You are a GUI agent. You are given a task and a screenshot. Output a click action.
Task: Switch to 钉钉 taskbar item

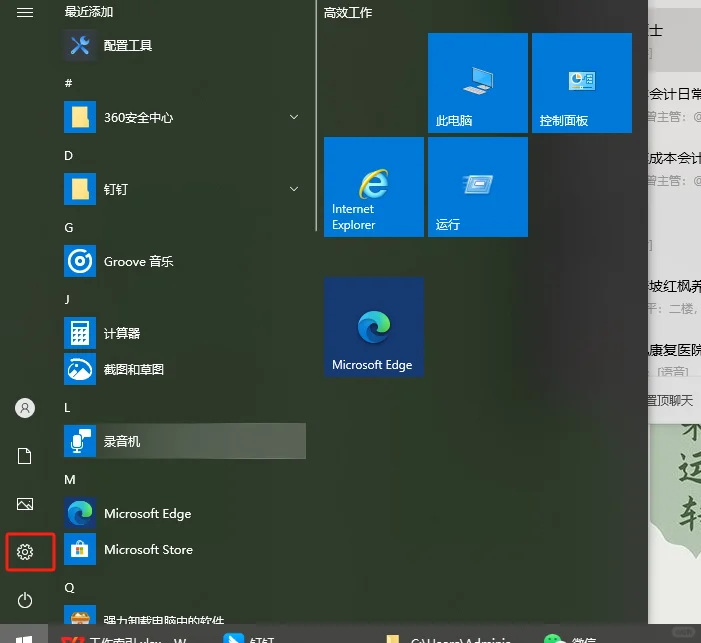point(249,637)
